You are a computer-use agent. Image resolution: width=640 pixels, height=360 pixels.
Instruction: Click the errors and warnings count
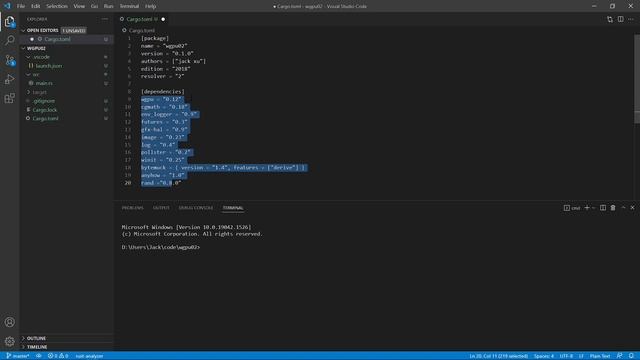(x=58, y=356)
